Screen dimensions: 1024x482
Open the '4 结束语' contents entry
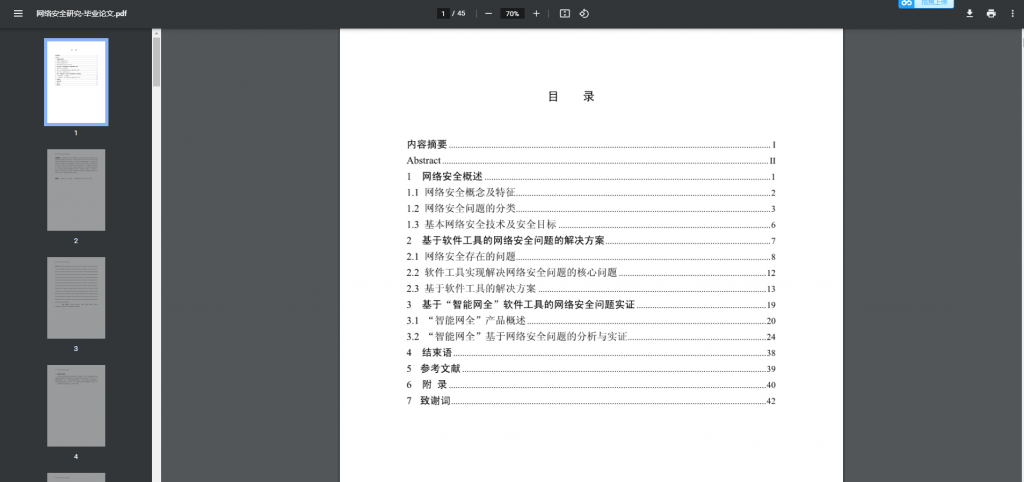pos(591,353)
